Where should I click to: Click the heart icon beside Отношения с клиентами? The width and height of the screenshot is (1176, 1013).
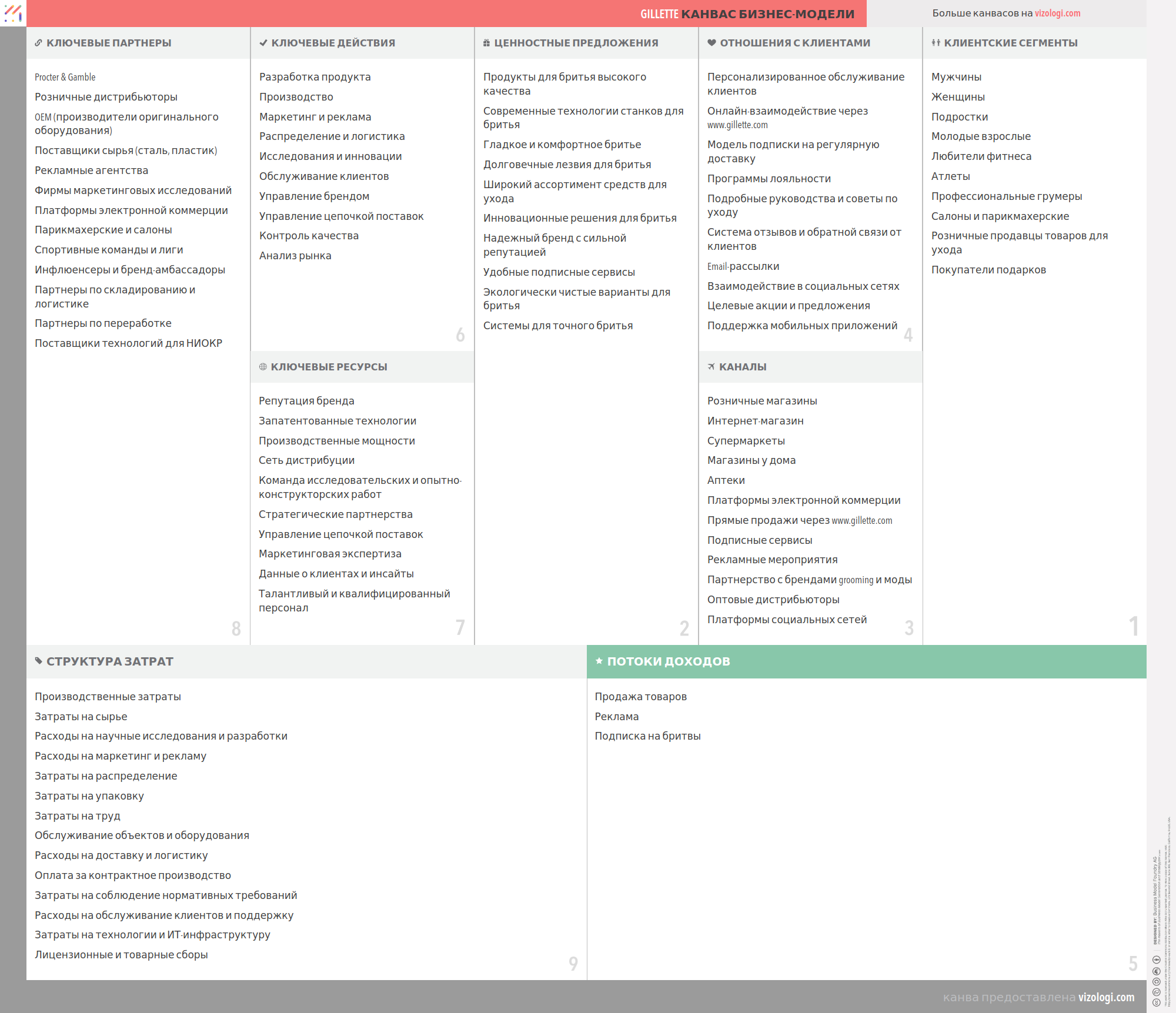(x=711, y=43)
